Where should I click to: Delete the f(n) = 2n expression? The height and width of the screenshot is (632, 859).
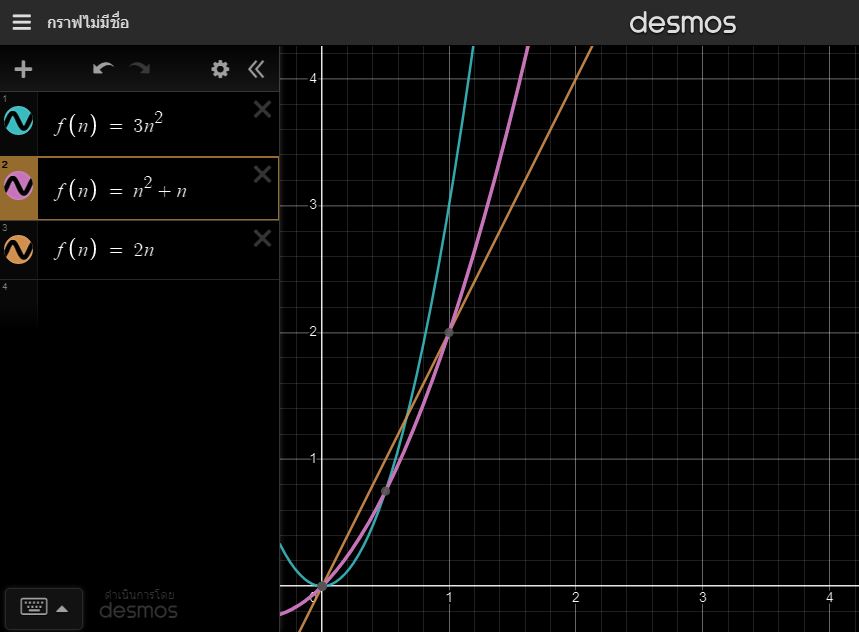262,238
